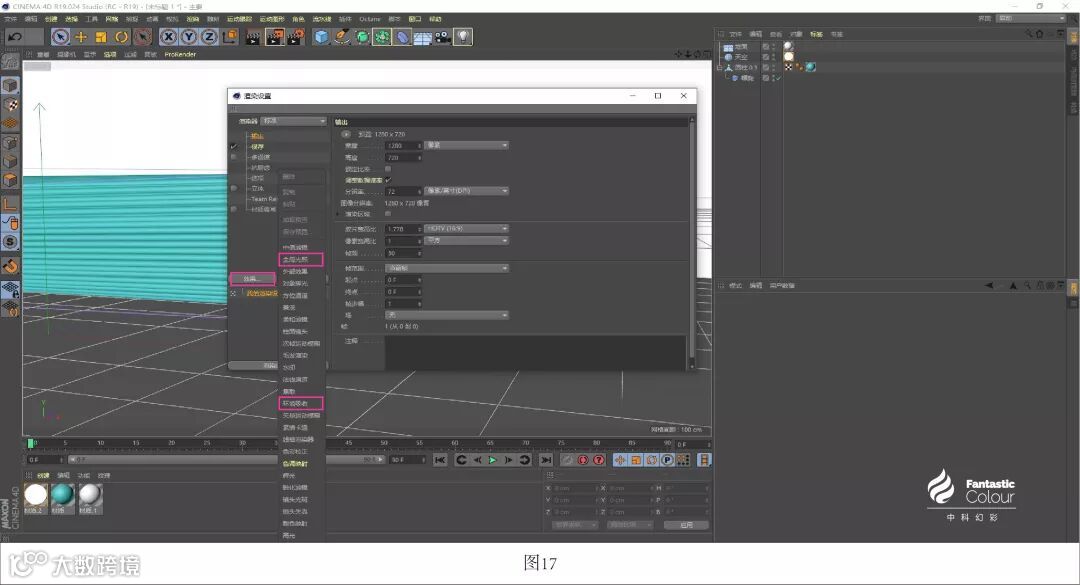This screenshot has height=585, width=1080.
Task: Click 应用 button in coordinates panel
Action: [x=686, y=525]
